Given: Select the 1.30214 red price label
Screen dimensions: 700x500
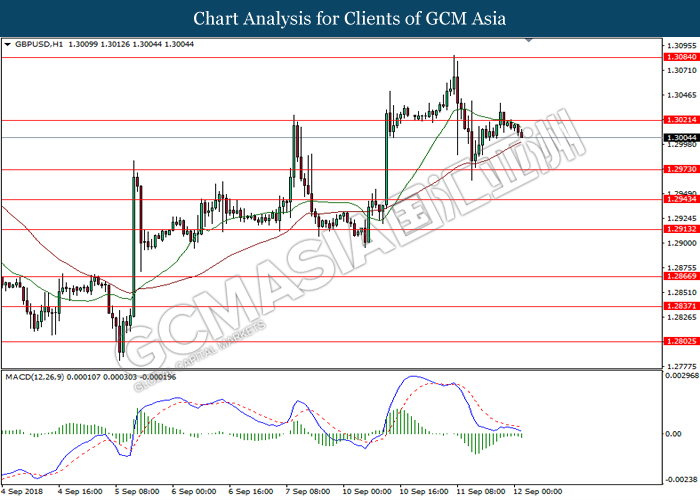Looking at the screenshot, I should click(x=681, y=120).
